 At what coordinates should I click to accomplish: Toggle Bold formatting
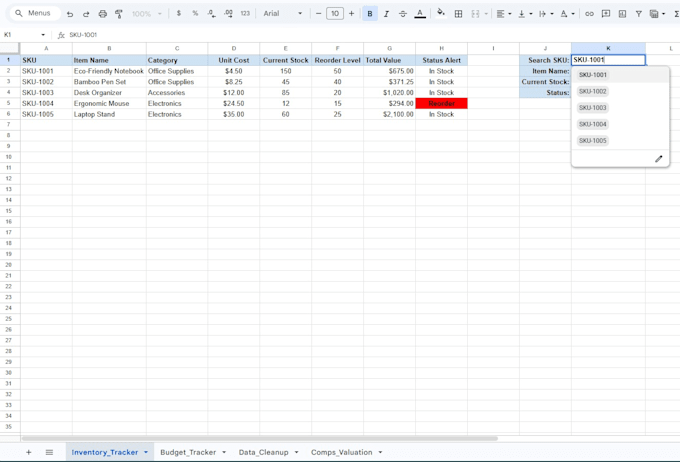[370, 14]
